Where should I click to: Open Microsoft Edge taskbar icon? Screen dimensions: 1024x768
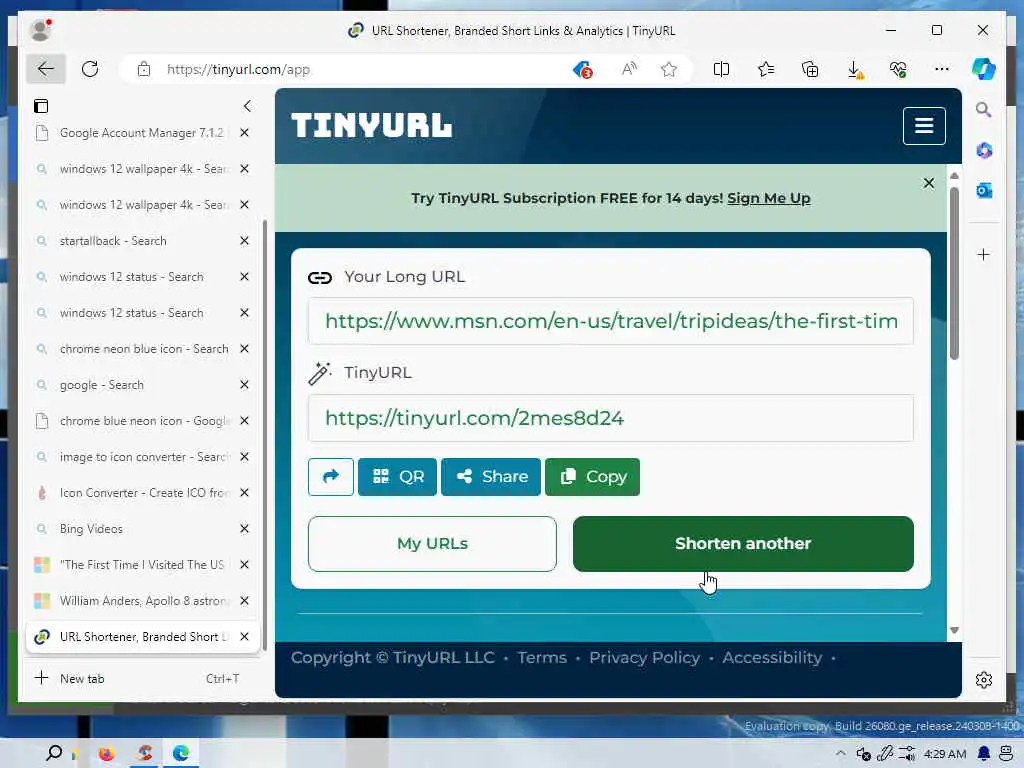pyautogui.click(x=181, y=754)
